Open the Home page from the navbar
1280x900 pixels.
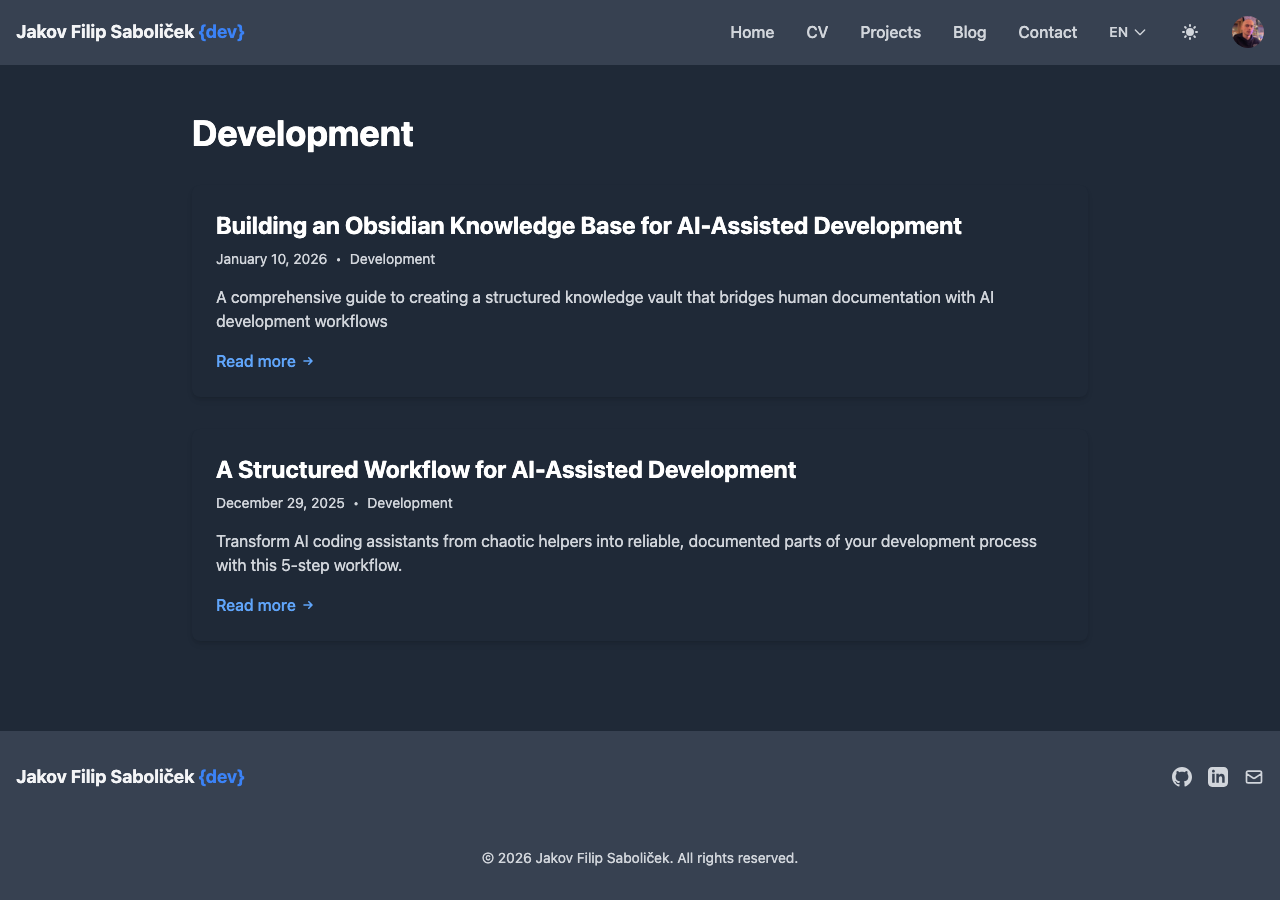click(x=752, y=32)
